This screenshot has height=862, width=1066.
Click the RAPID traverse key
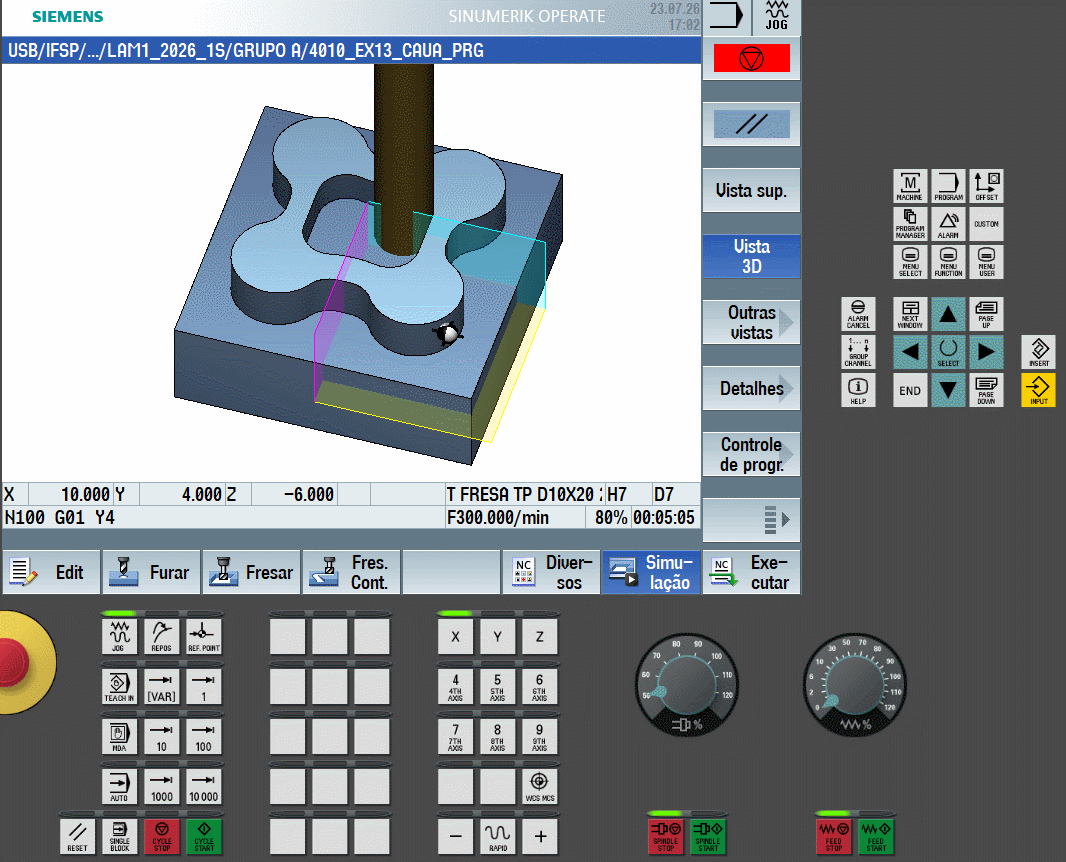click(498, 837)
